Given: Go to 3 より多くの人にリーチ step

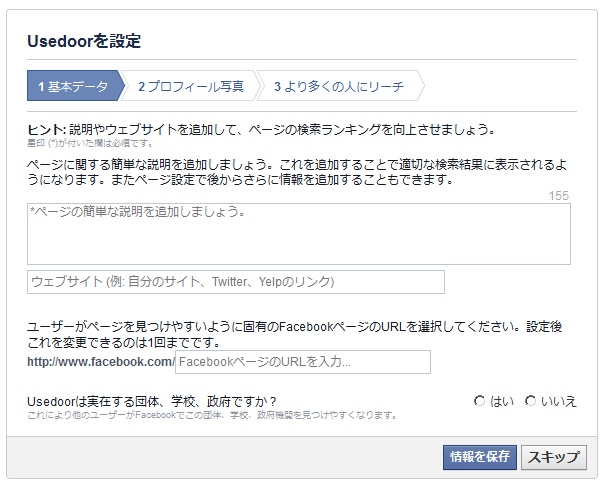Looking at the screenshot, I should tap(339, 86).
